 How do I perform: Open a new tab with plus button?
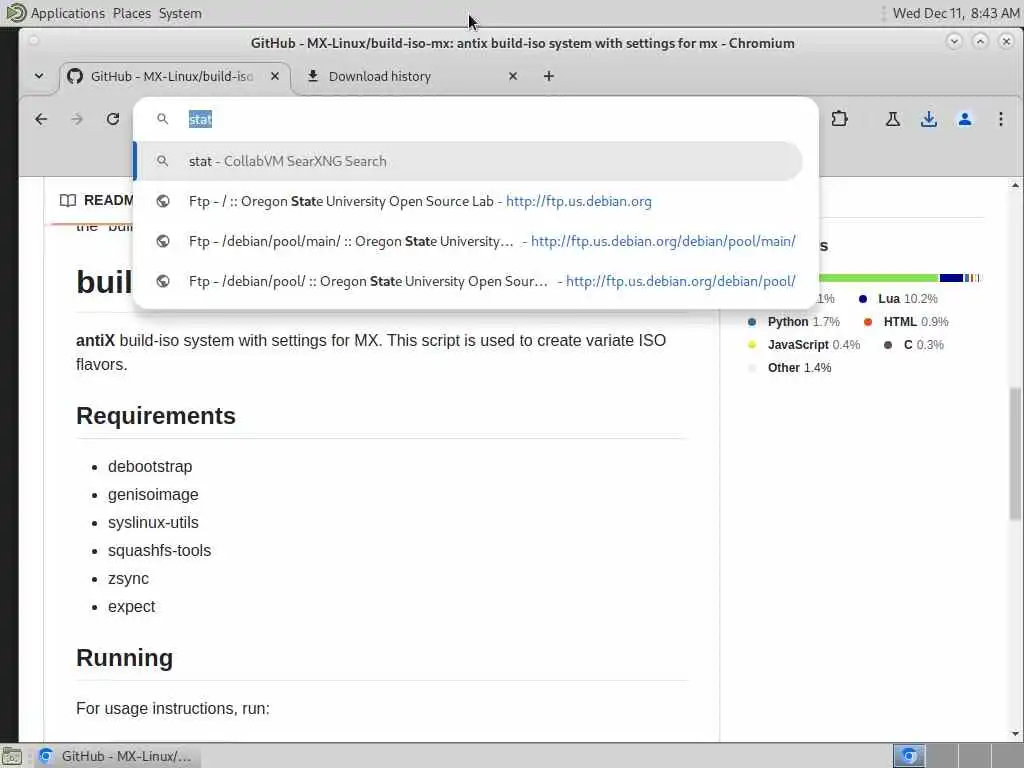point(549,76)
